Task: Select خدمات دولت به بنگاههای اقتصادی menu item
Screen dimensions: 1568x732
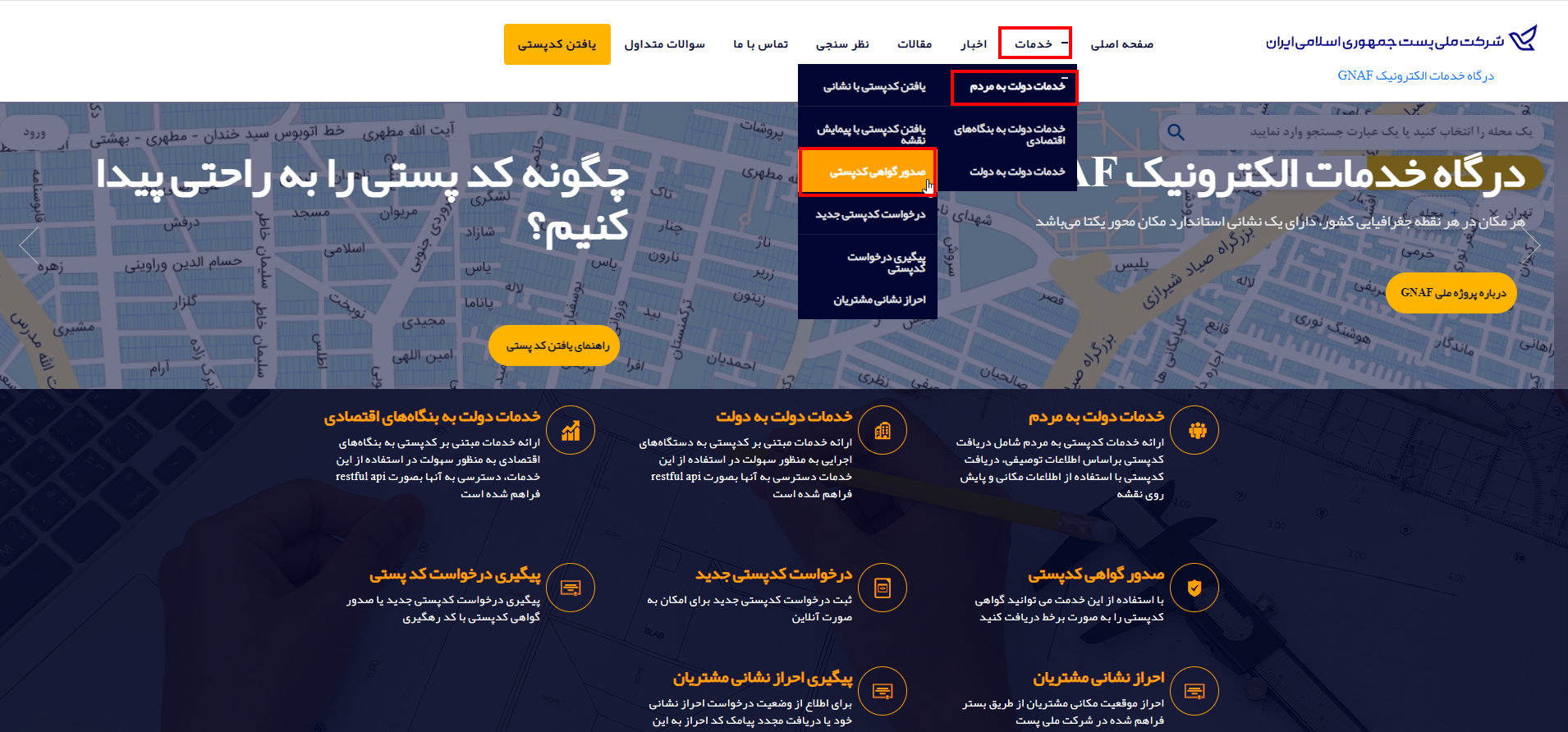Action: pyautogui.click(x=1007, y=135)
